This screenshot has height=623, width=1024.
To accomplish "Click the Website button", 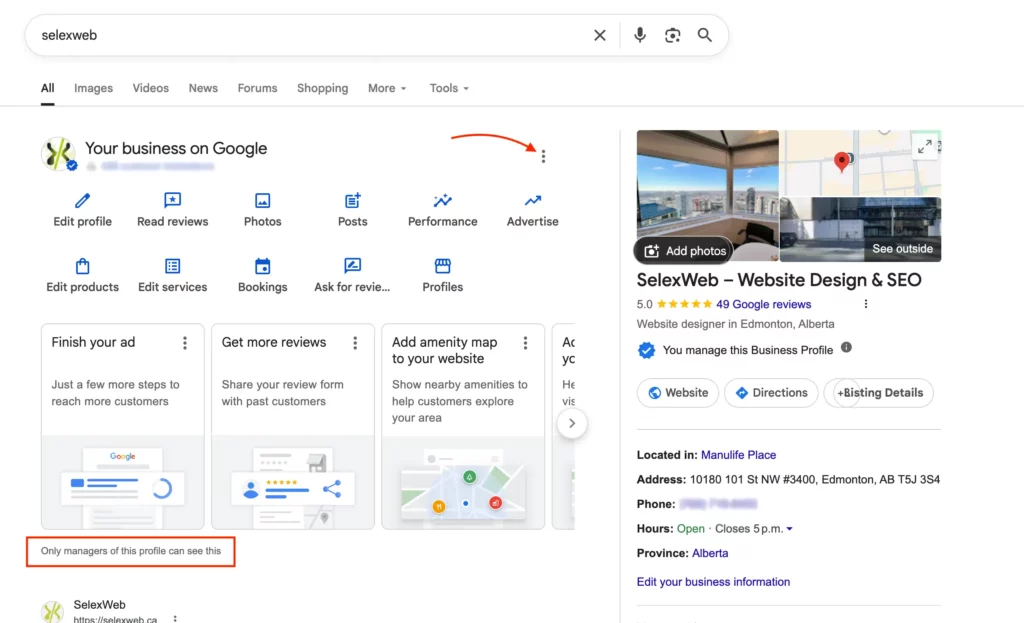I will pos(678,392).
